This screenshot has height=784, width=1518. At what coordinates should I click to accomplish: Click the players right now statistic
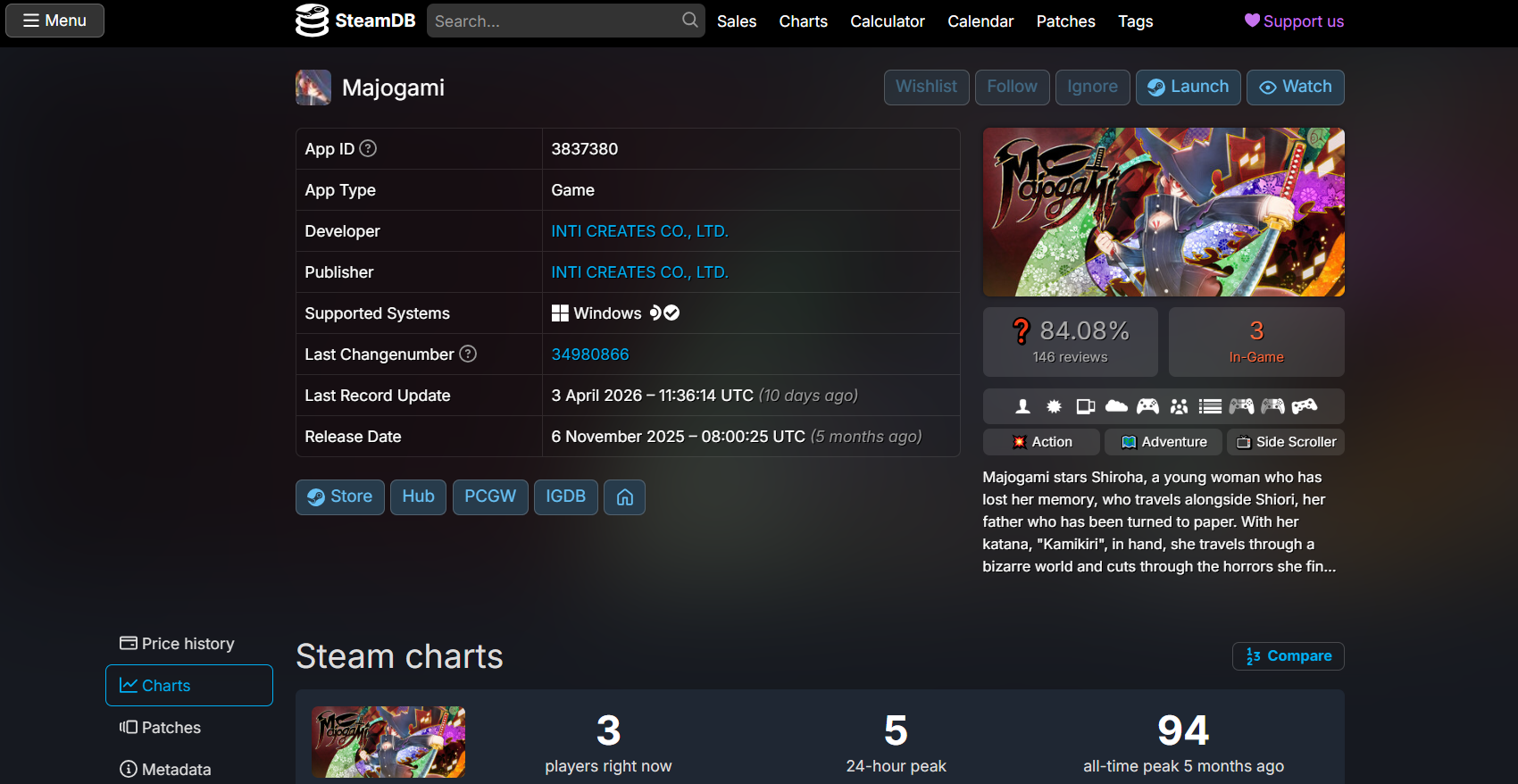[x=609, y=743]
